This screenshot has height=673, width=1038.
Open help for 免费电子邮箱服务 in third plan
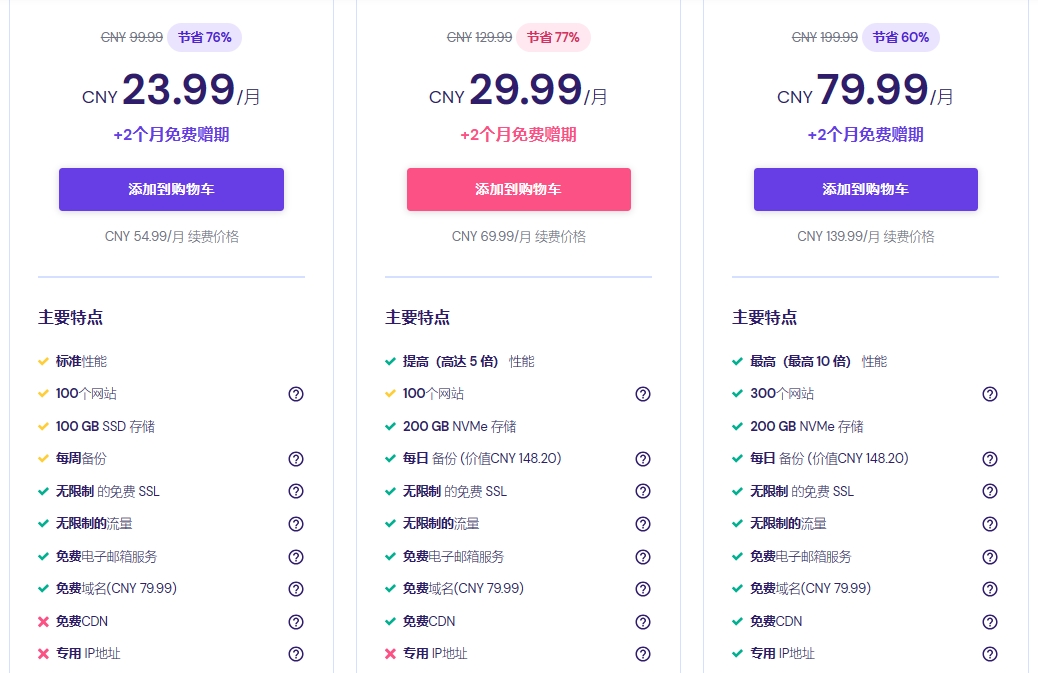coord(990,557)
